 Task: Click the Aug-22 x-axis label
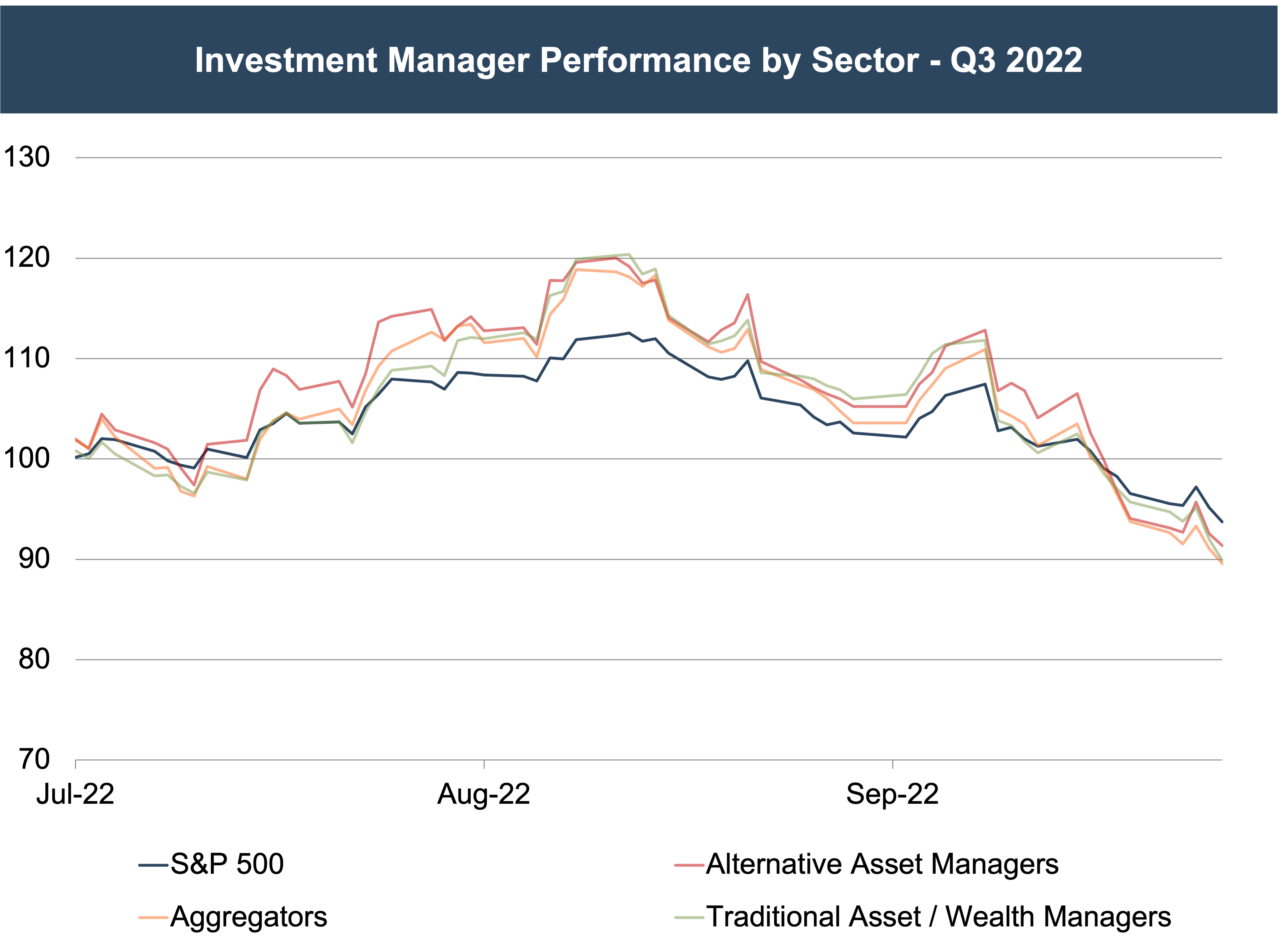484,794
